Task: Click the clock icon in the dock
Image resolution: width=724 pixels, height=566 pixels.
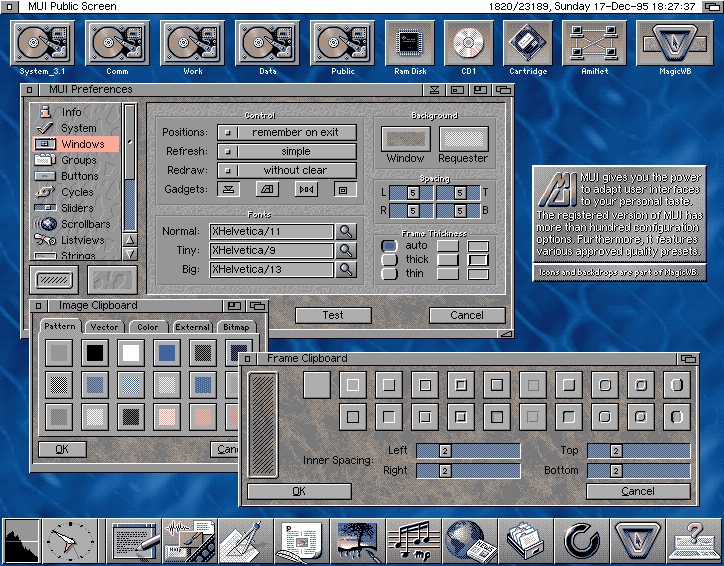Action: (70, 541)
